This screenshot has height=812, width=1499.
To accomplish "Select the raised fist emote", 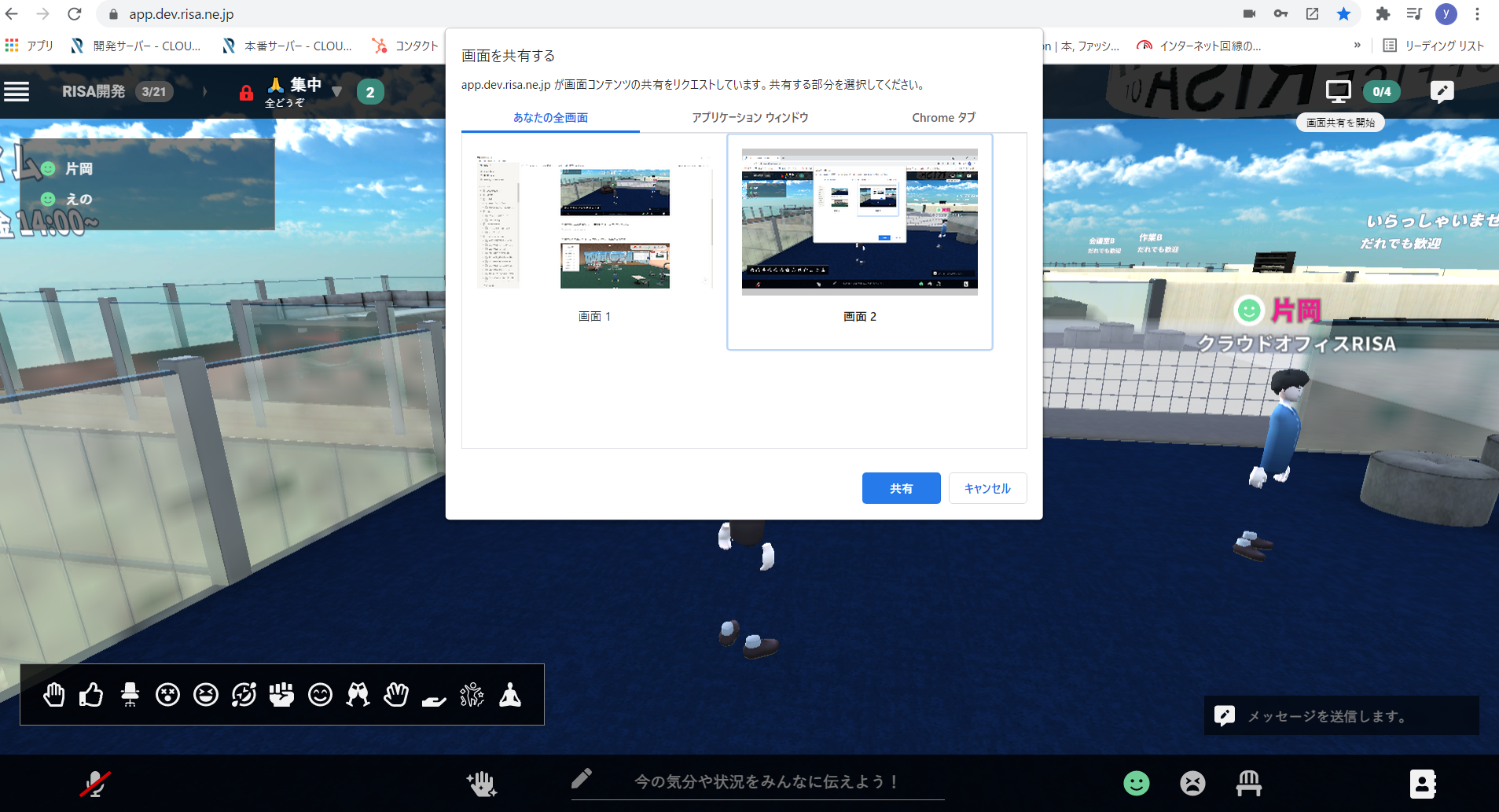I will tap(281, 695).
